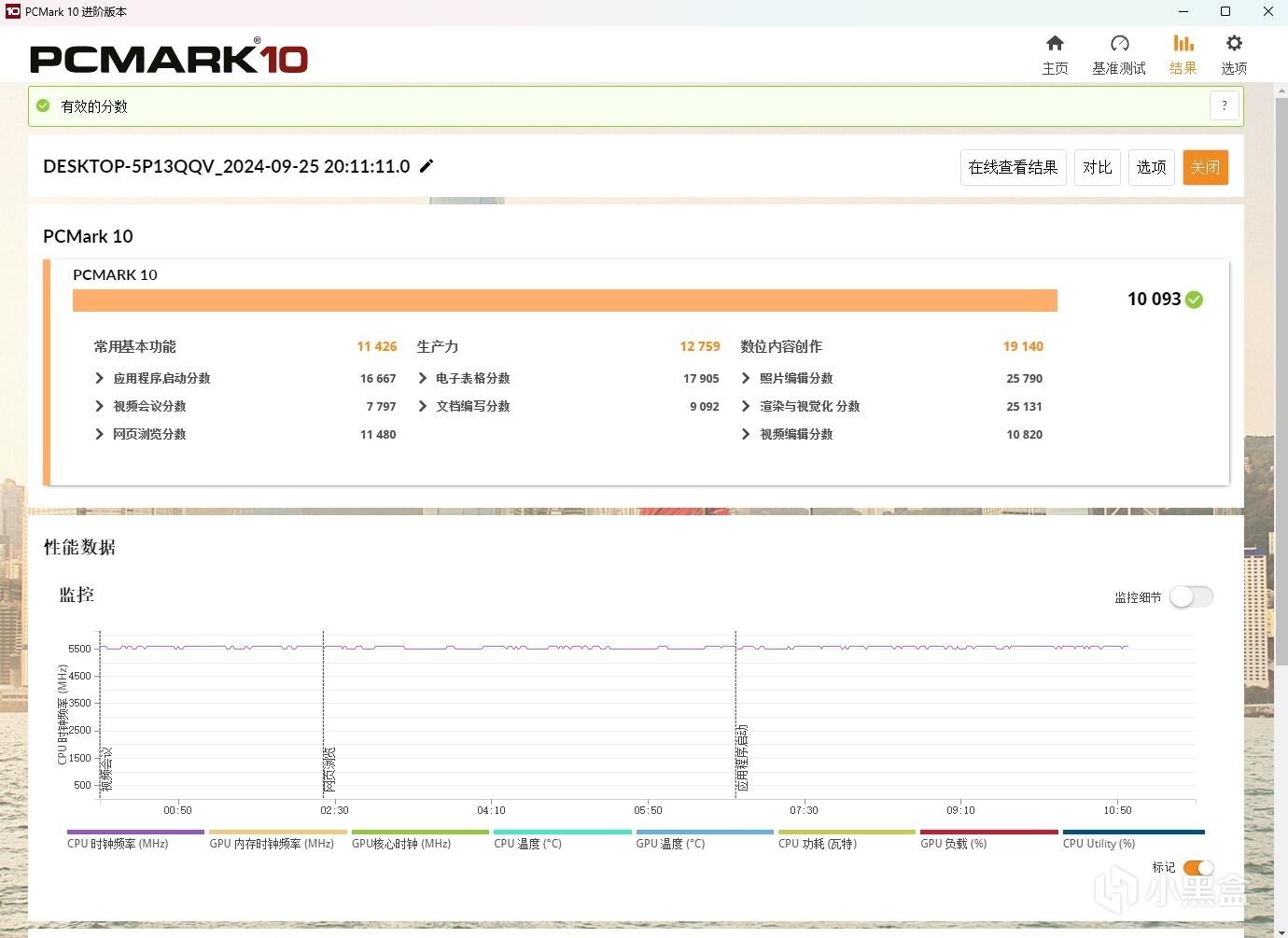The height and width of the screenshot is (938, 1288).
Task: Click the orange Close (关闭) button
Action: click(1205, 167)
